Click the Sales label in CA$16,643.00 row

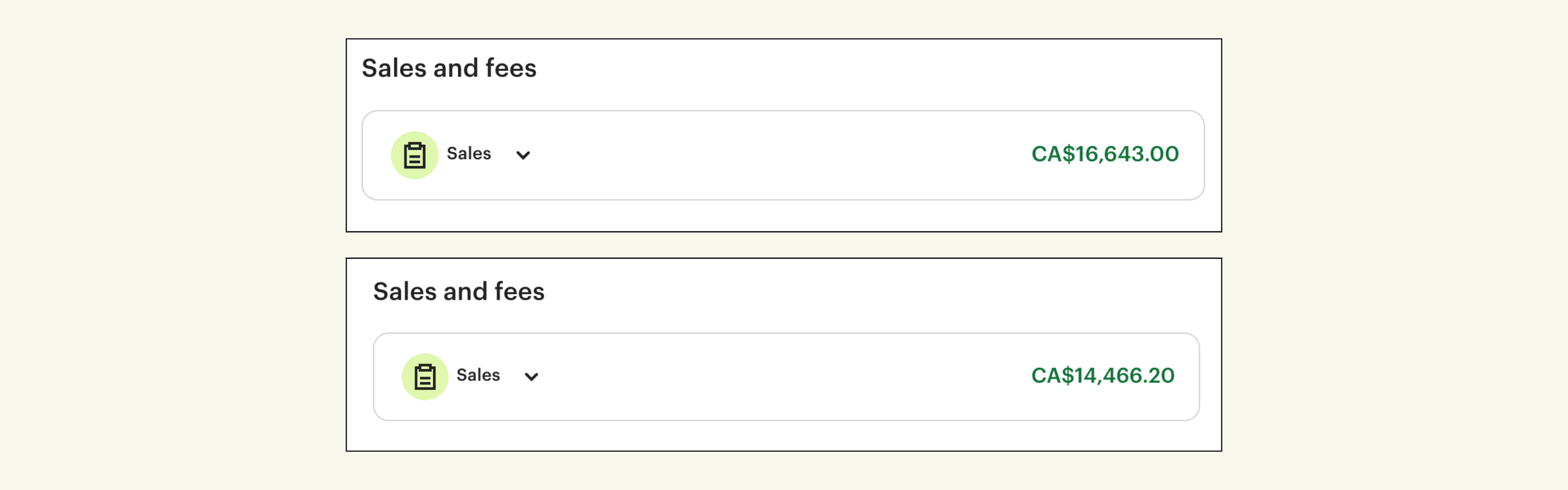[469, 154]
